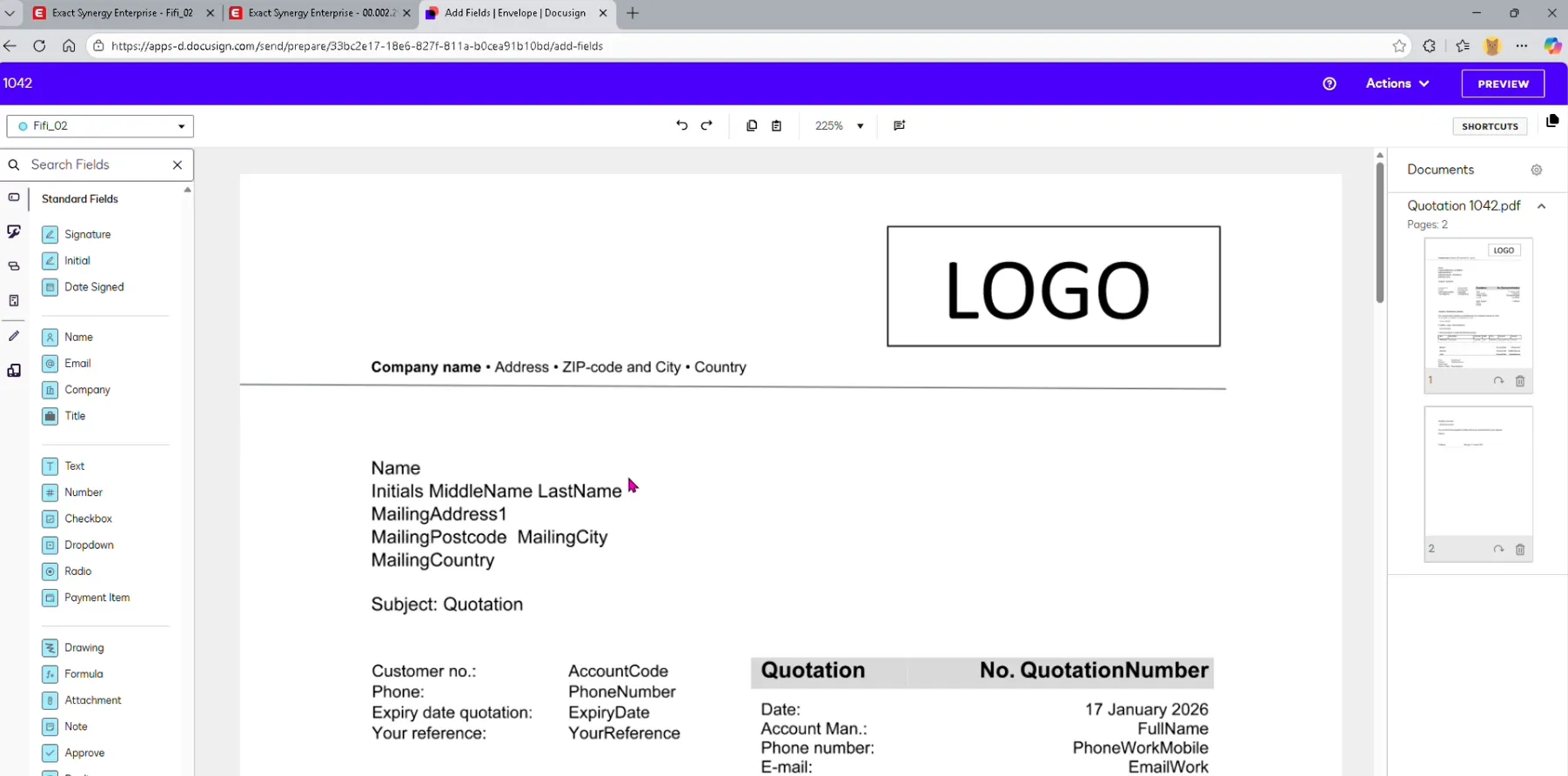Screen dimensions: 1568x776
Task: Click the PREVIEW button
Action: [x=1503, y=84]
